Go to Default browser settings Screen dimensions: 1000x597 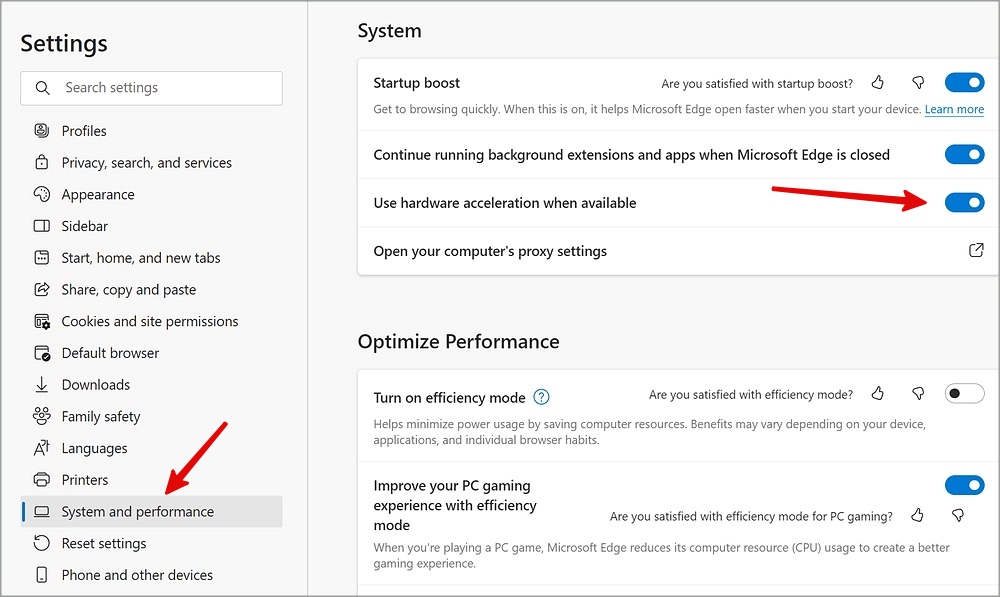[x=151, y=353]
